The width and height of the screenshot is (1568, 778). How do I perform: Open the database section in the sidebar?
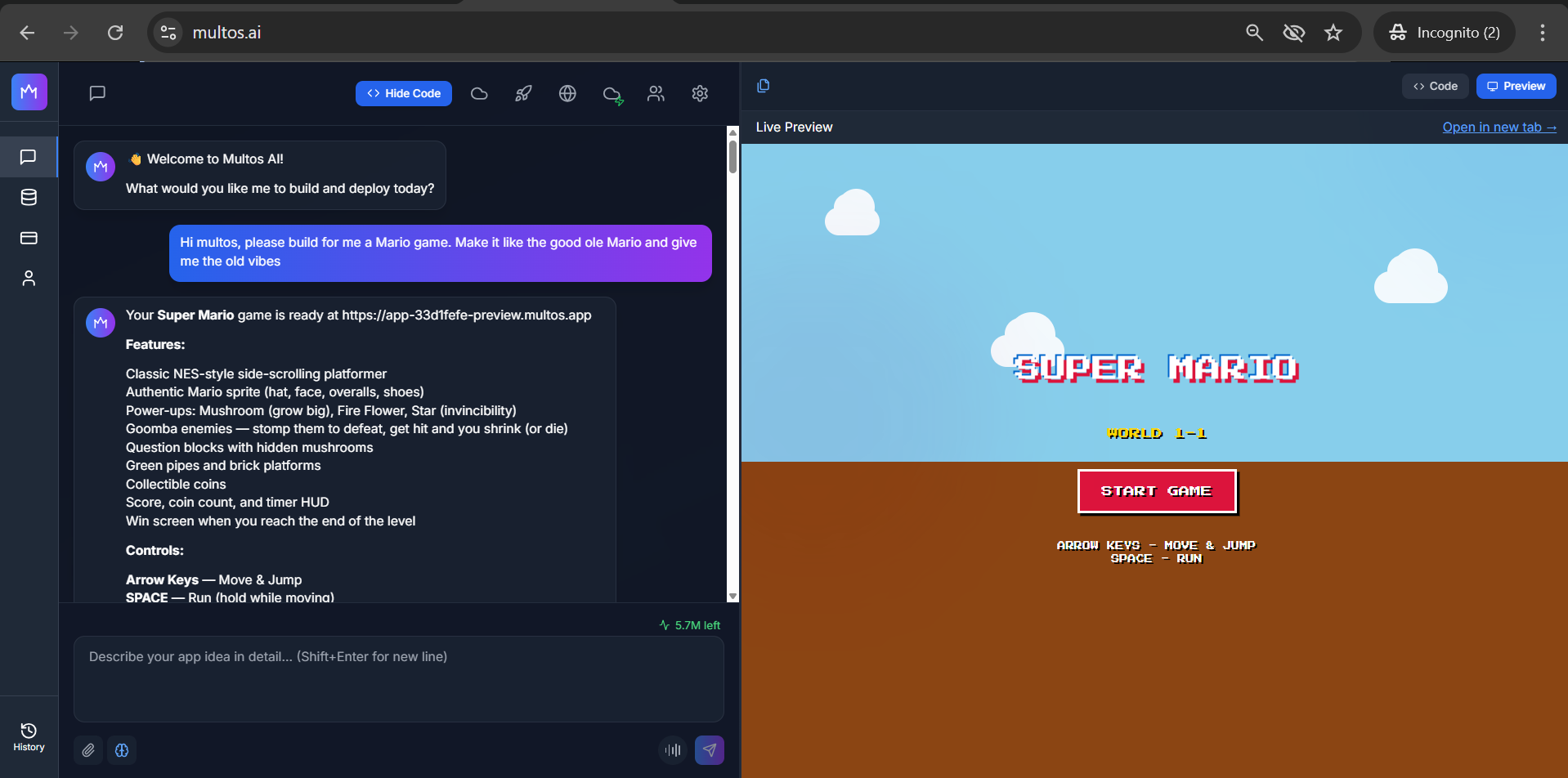coord(29,197)
